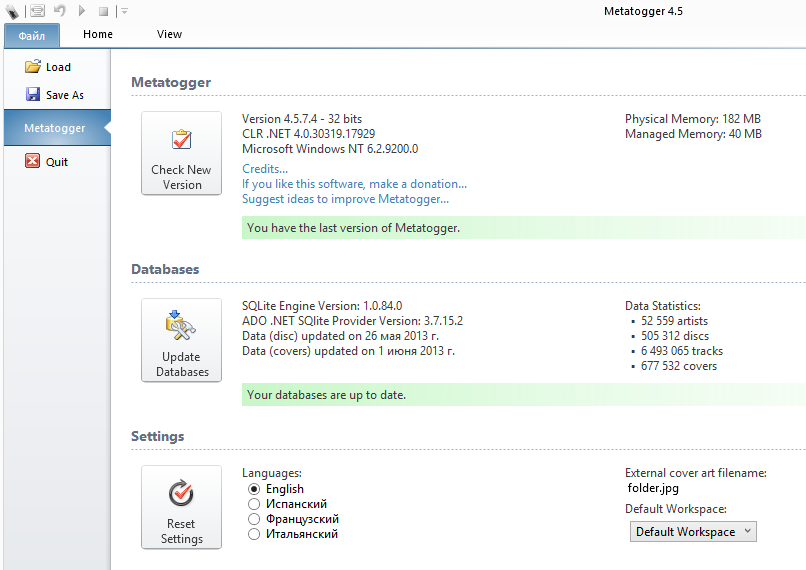
Task: Switch to the View ribbon tab
Action: (170, 34)
